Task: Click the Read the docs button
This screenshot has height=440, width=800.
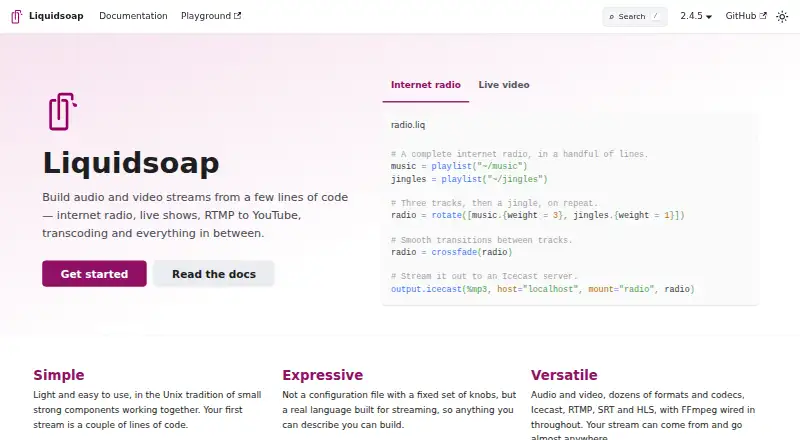Action: tap(214, 274)
